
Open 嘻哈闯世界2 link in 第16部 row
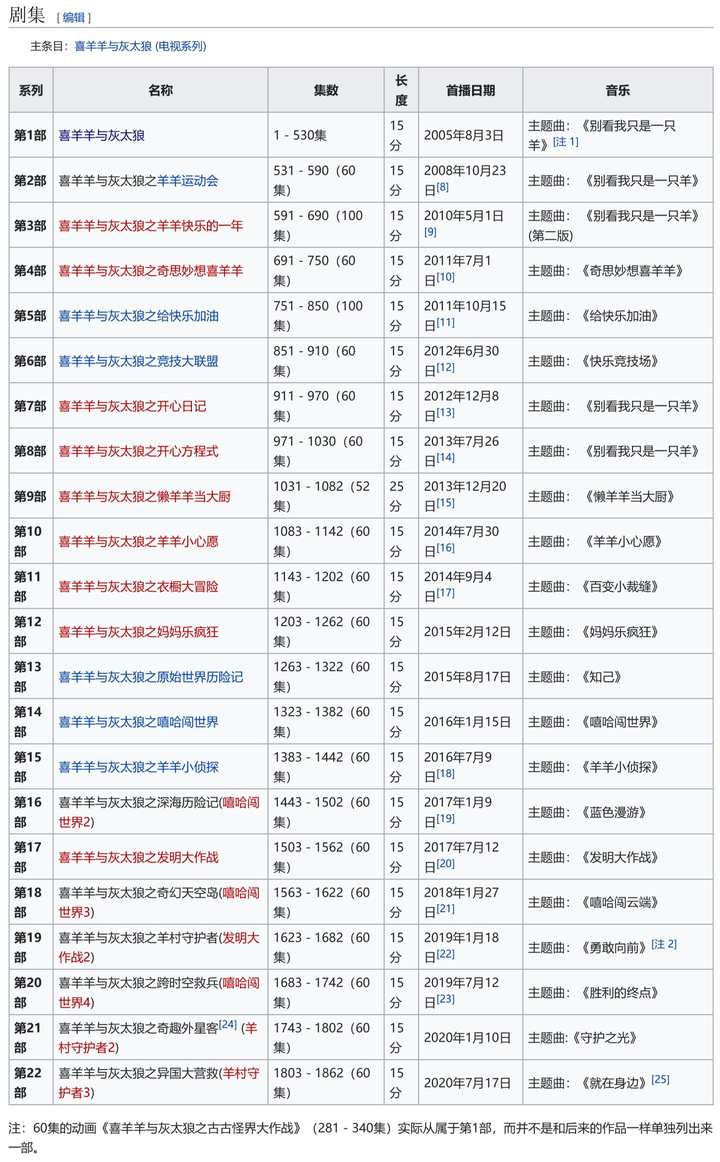click(159, 812)
